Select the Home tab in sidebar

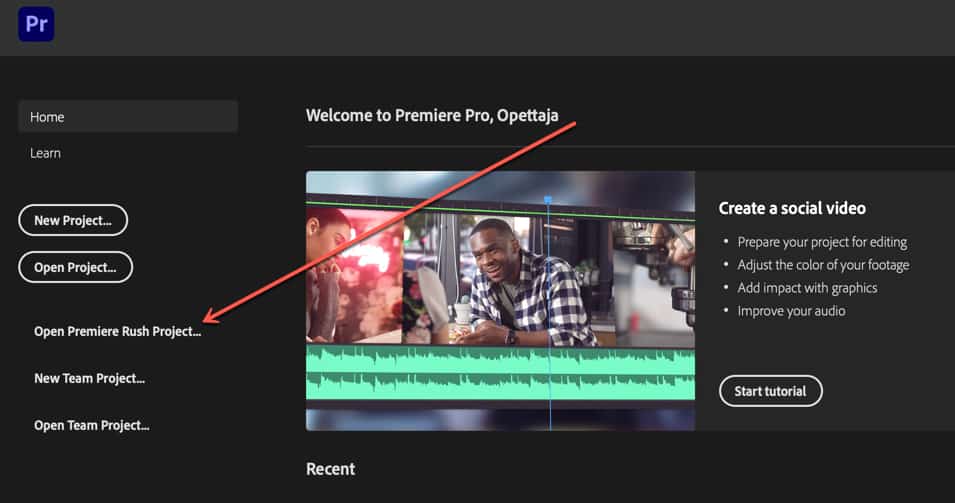coord(128,116)
